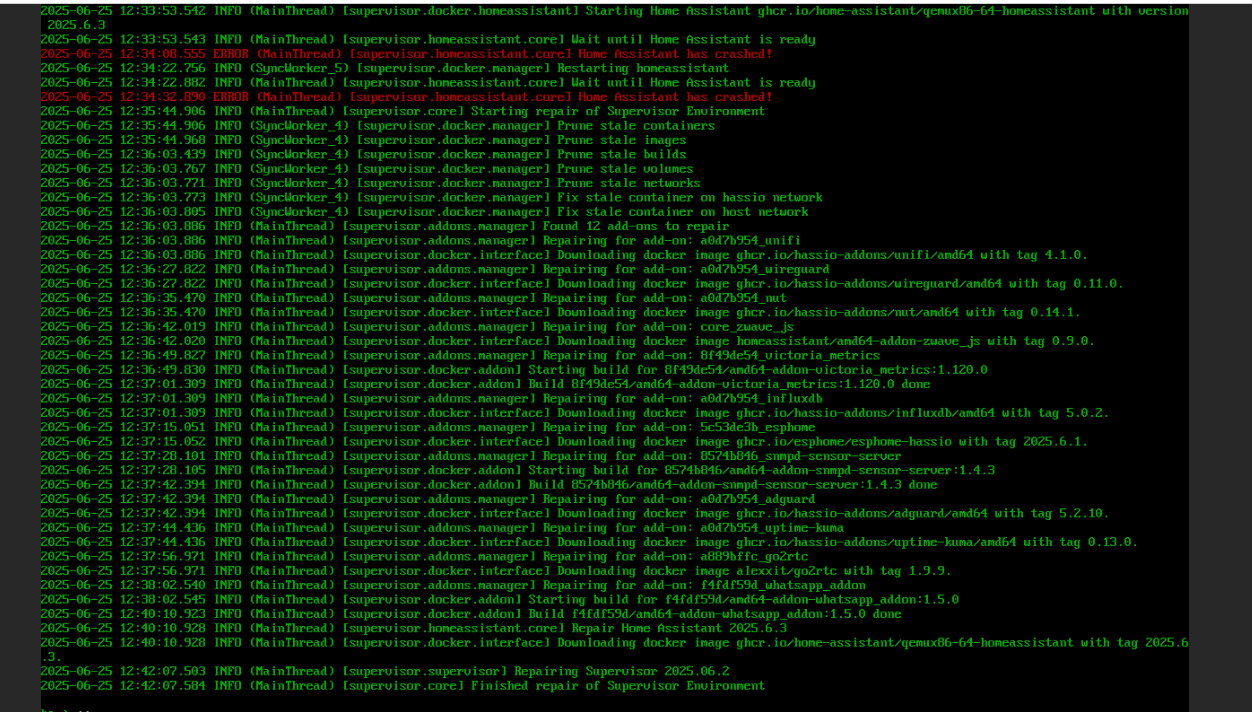The image size is (1252, 712).
Task: Select add-on name 'a0d7b954_adguard'
Action: pos(757,499)
